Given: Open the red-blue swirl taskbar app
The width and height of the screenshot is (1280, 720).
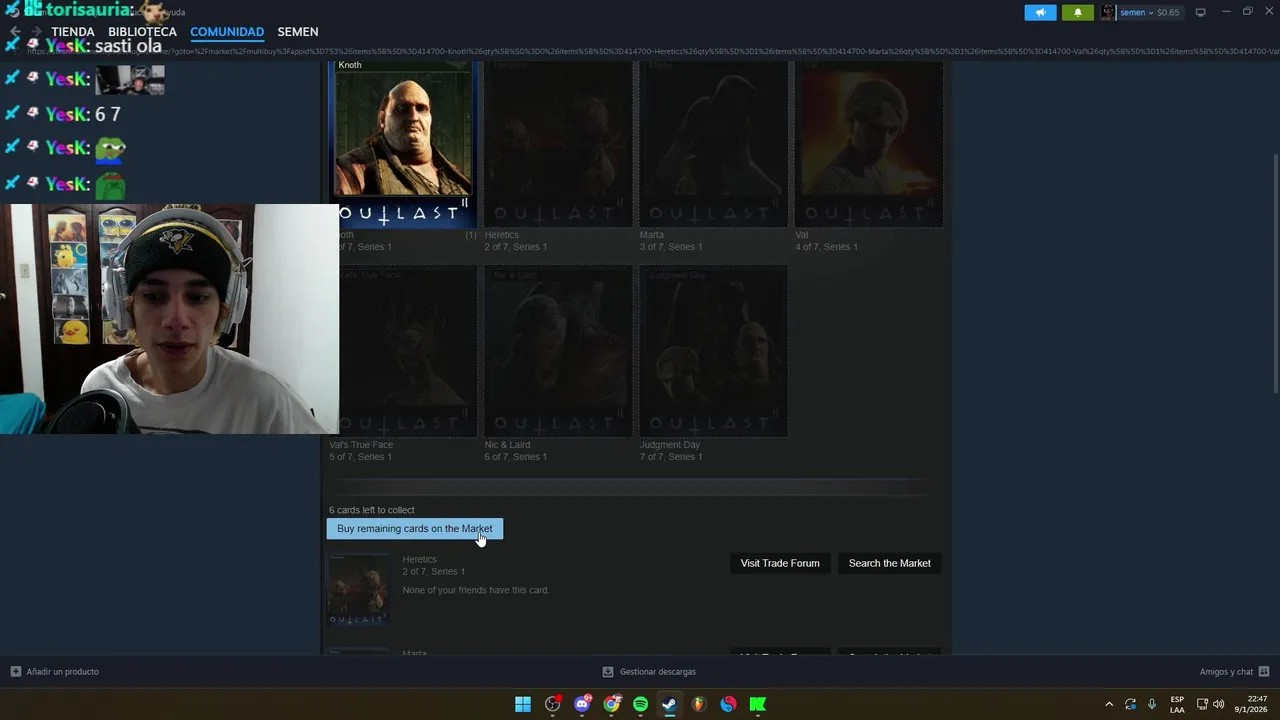Looking at the screenshot, I should point(728,704).
